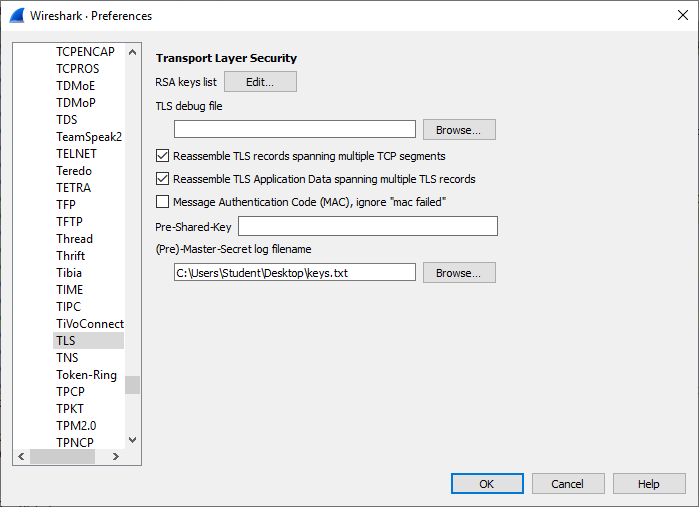
Task: Open Help for preferences
Action: click(x=649, y=484)
